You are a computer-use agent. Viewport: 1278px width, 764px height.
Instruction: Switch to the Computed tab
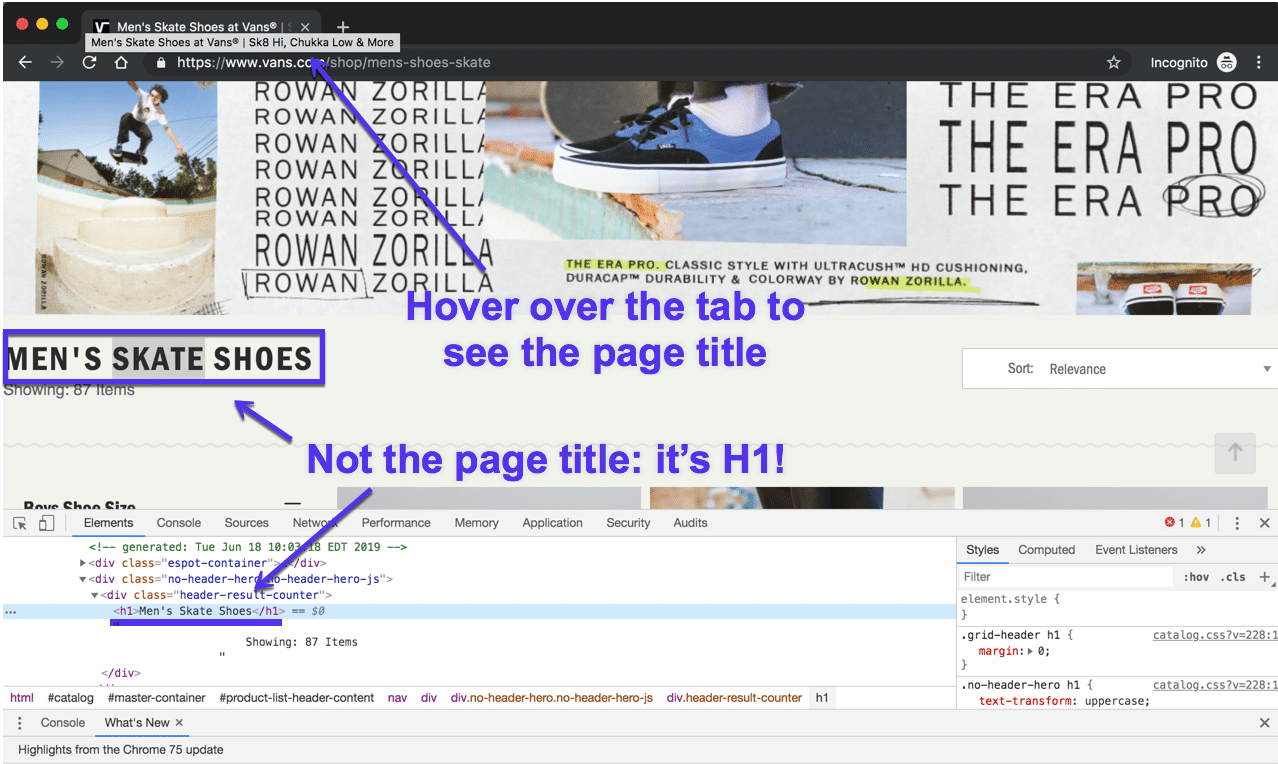click(1046, 549)
